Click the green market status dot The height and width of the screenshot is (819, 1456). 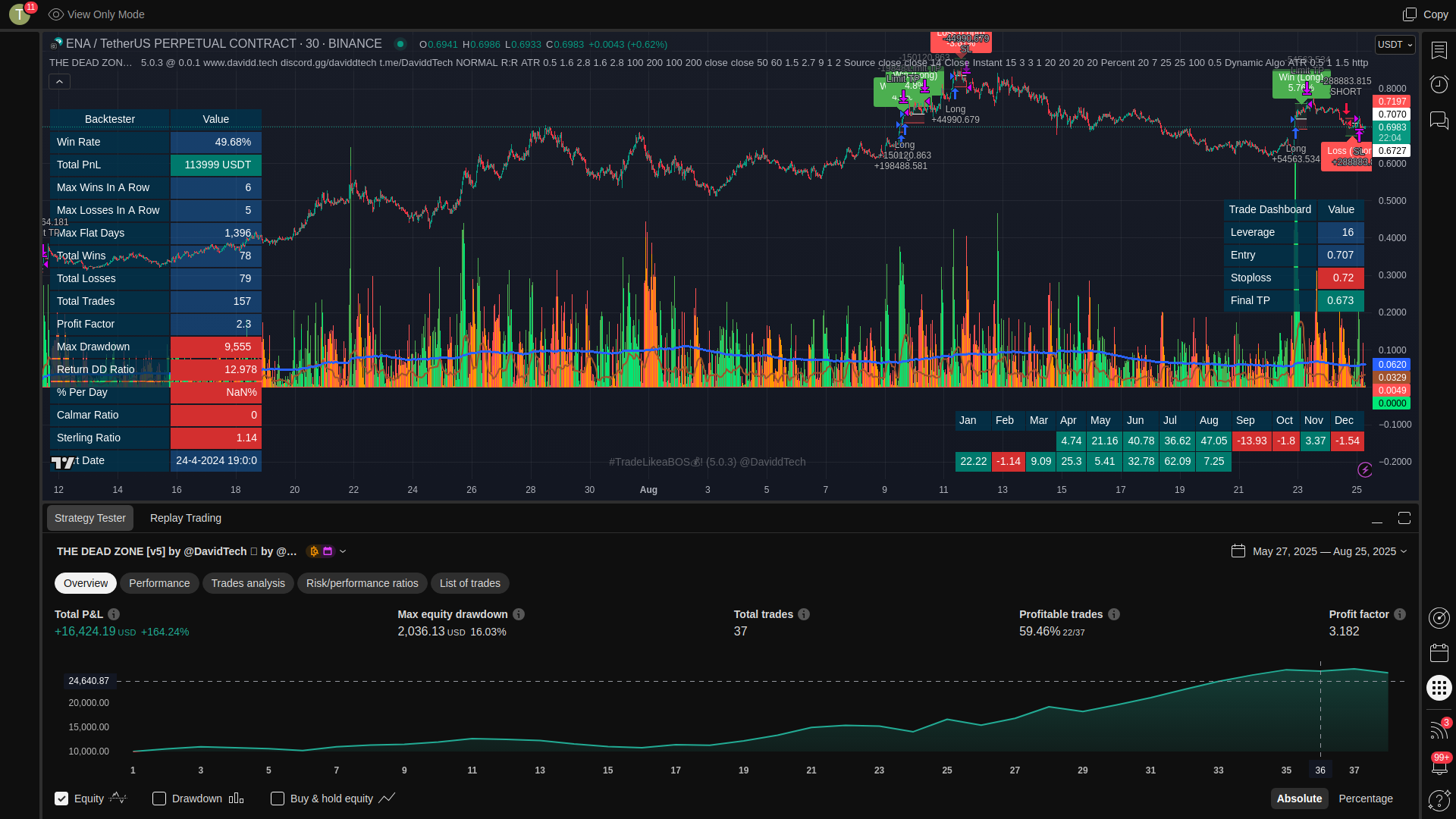pyautogui.click(x=400, y=44)
